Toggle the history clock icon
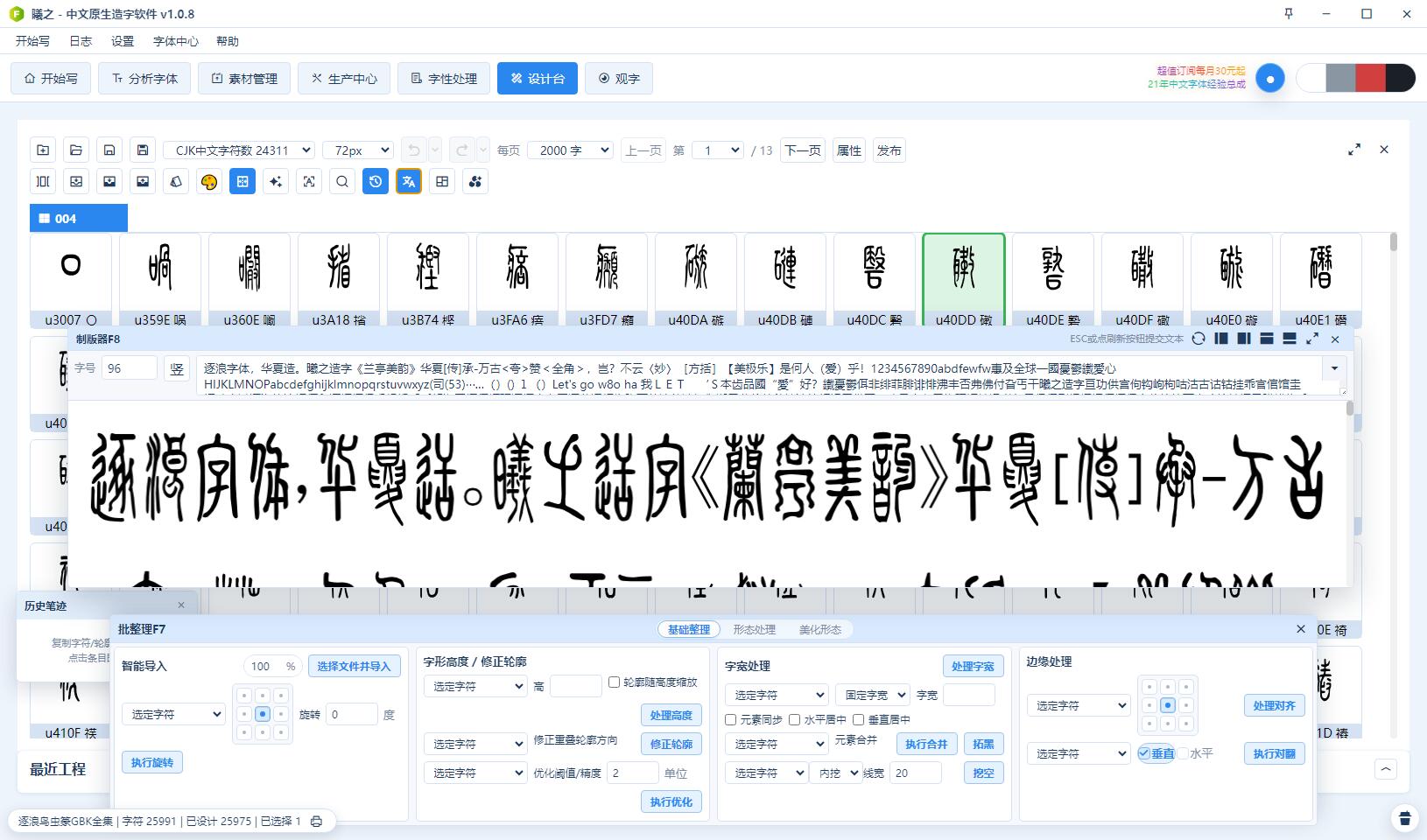This screenshot has width=1427, height=840. click(376, 181)
